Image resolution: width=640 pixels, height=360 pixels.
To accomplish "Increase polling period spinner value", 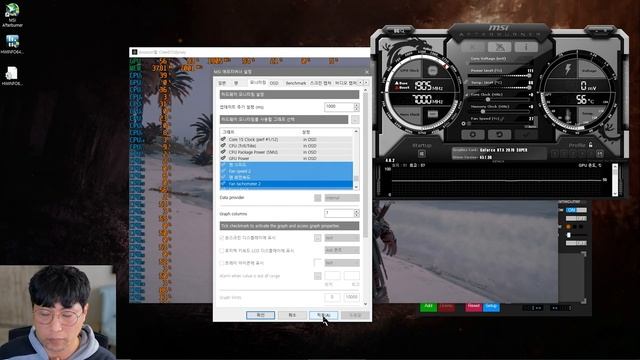I will point(356,105).
